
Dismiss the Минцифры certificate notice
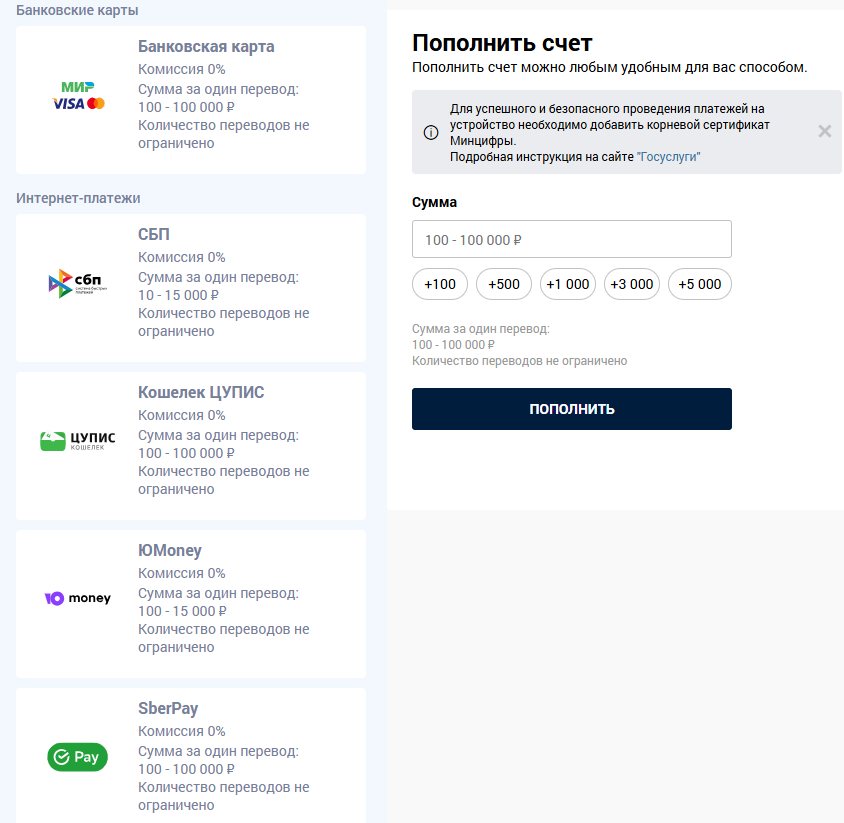click(x=825, y=131)
